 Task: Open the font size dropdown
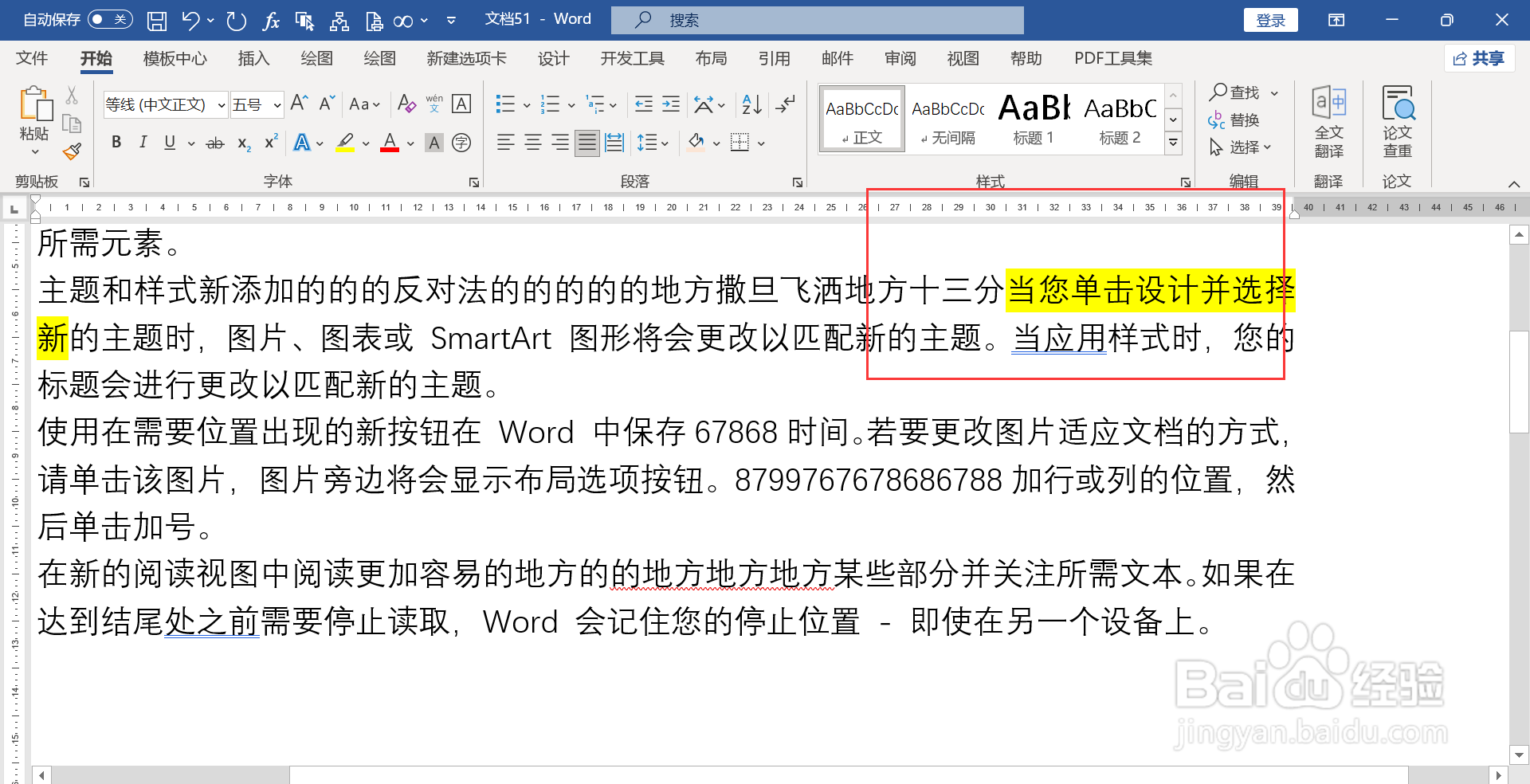click(277, 105)
